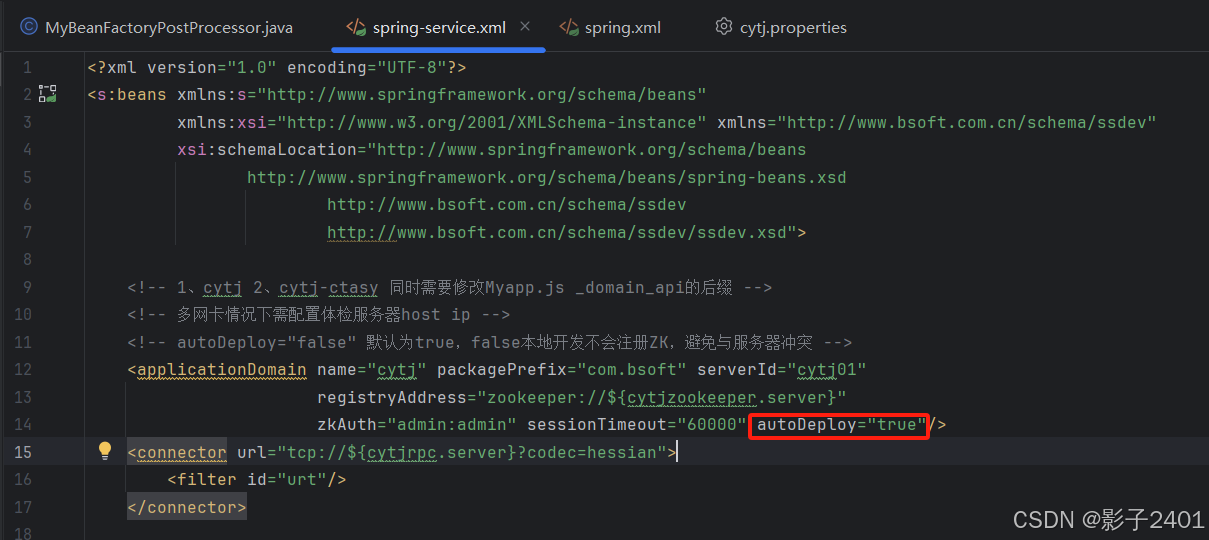1209x540 pixels.
Task: Click the autoDeploy="true" attribute
Action: (841, 425)
